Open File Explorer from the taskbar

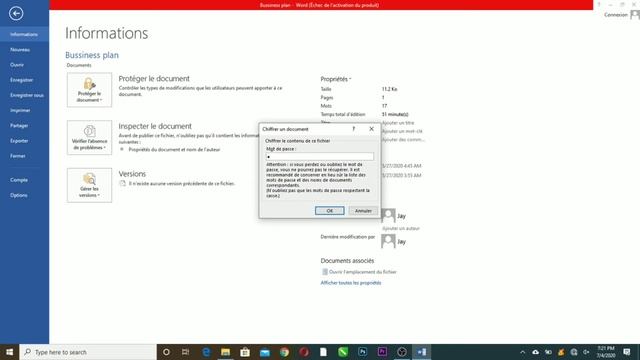point(225,352)
